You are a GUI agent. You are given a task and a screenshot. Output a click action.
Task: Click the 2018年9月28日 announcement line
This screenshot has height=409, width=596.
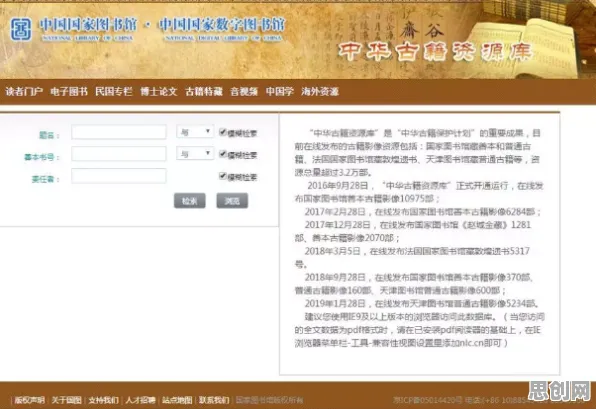coord(414,284)
